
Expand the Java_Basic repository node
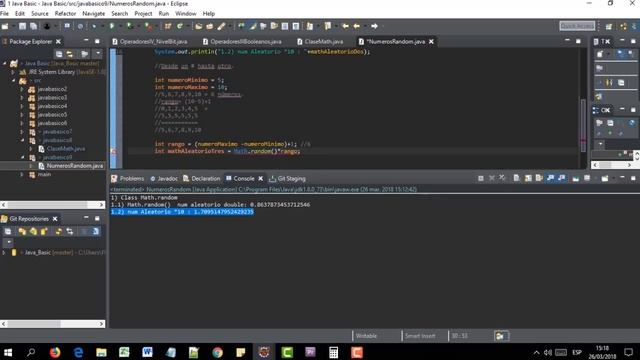click(4, 253)
